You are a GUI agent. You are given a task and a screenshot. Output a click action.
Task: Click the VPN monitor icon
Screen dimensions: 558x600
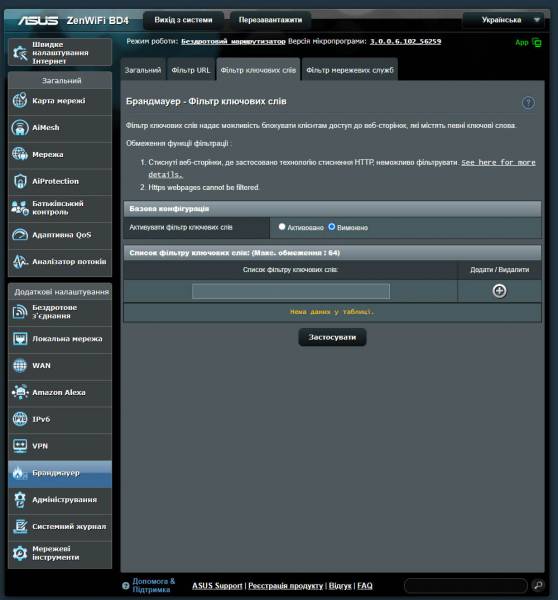pyautogui.click(x=20, y=446)
